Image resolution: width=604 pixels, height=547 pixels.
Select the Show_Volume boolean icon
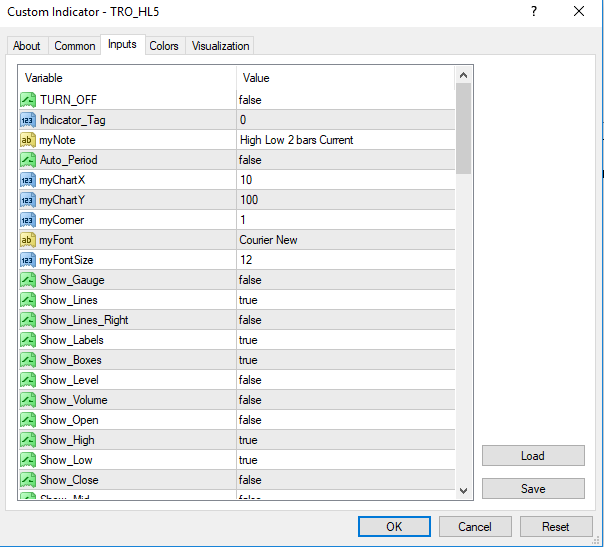[28, 400]
